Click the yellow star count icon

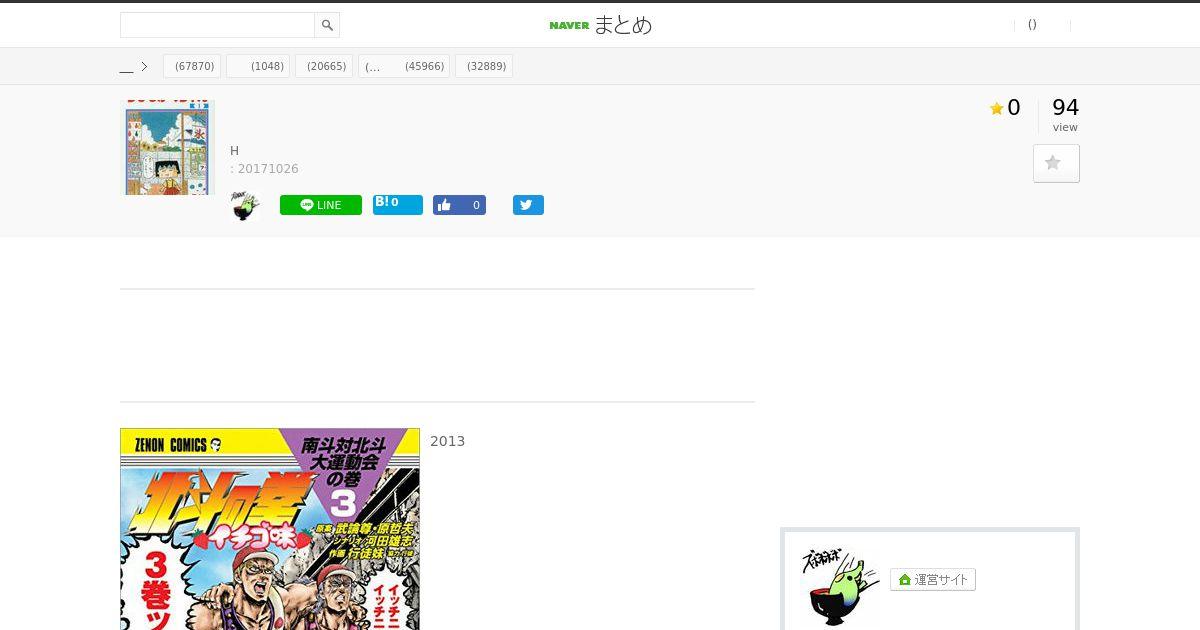pyautogui.click(x=996, y=109)
